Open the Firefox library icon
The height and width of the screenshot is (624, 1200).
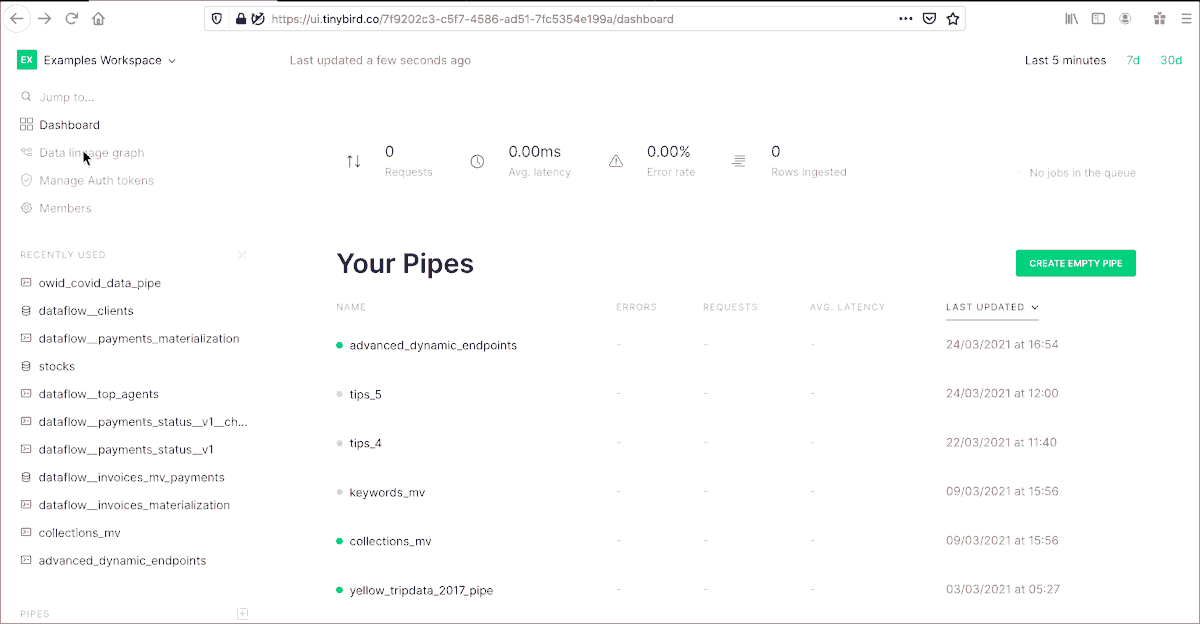1071,18
